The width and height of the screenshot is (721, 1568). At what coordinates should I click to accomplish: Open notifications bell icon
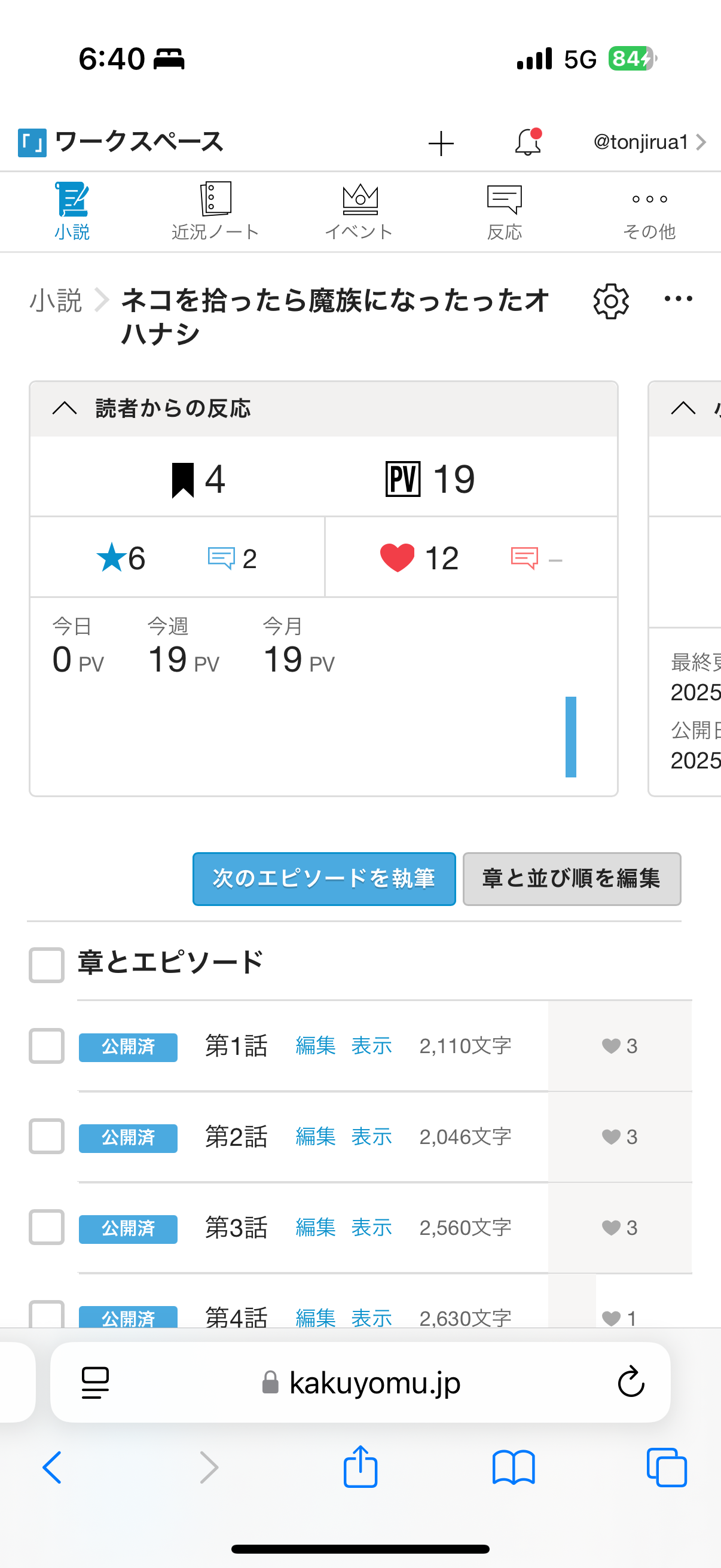tap(527, 142)
